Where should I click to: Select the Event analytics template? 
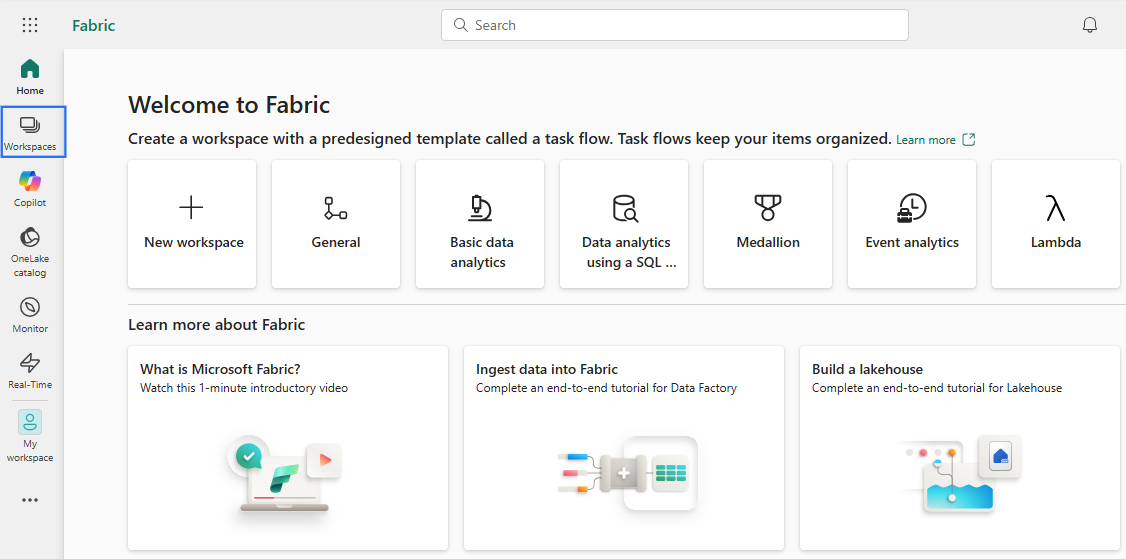coord(911,224)
